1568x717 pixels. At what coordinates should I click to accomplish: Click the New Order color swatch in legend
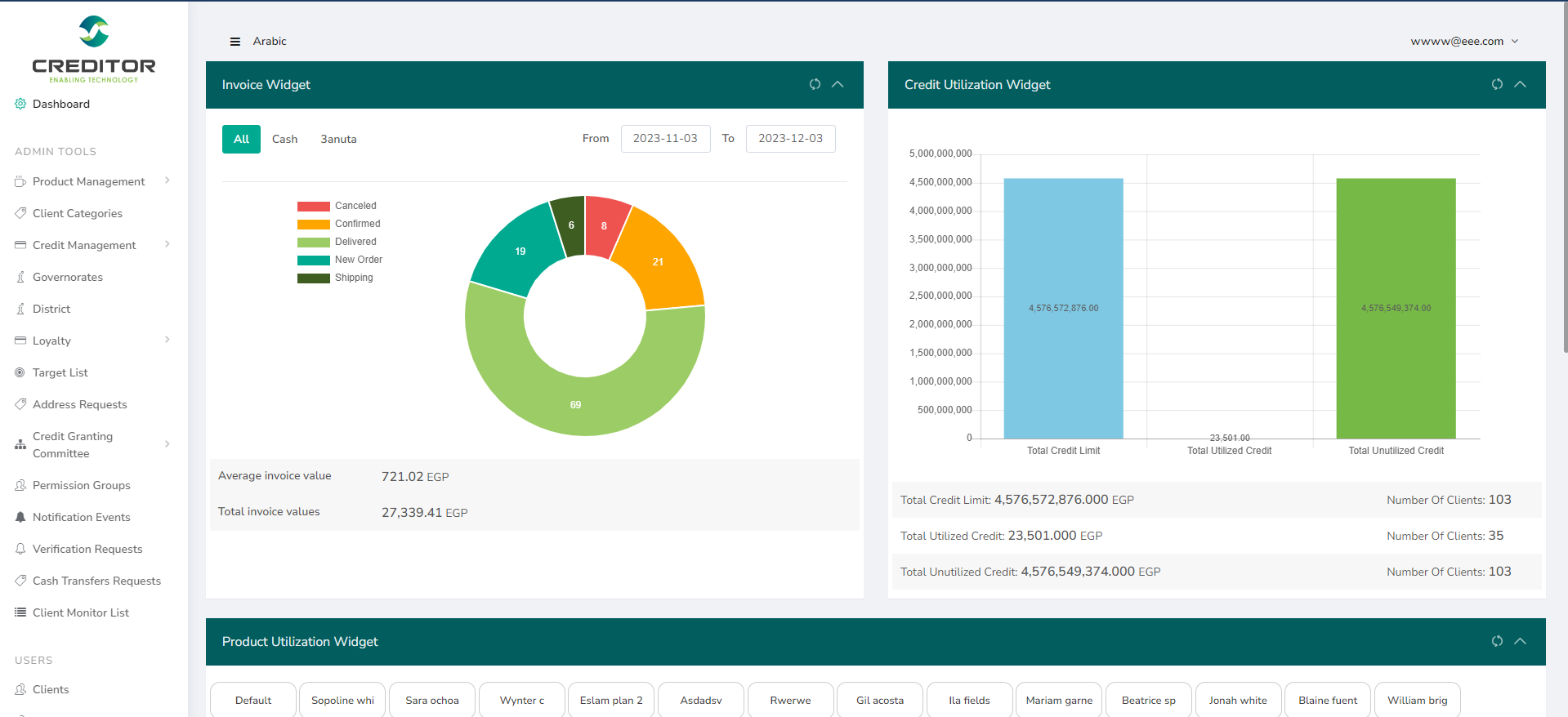tap(313, 260)
